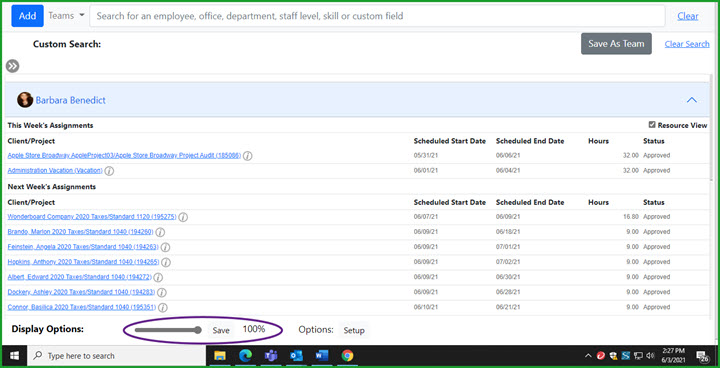Collapse Barbara Benedict's section with chevron
This screenshot has height=368, width=720.
coord(692,100)
